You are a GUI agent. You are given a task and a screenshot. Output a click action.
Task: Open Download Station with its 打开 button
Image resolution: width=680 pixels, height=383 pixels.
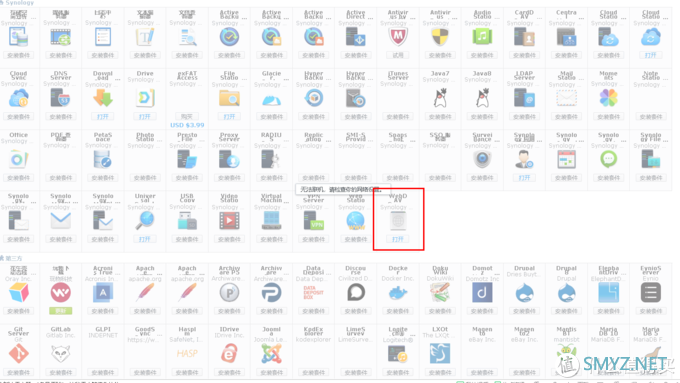[103, 117]
